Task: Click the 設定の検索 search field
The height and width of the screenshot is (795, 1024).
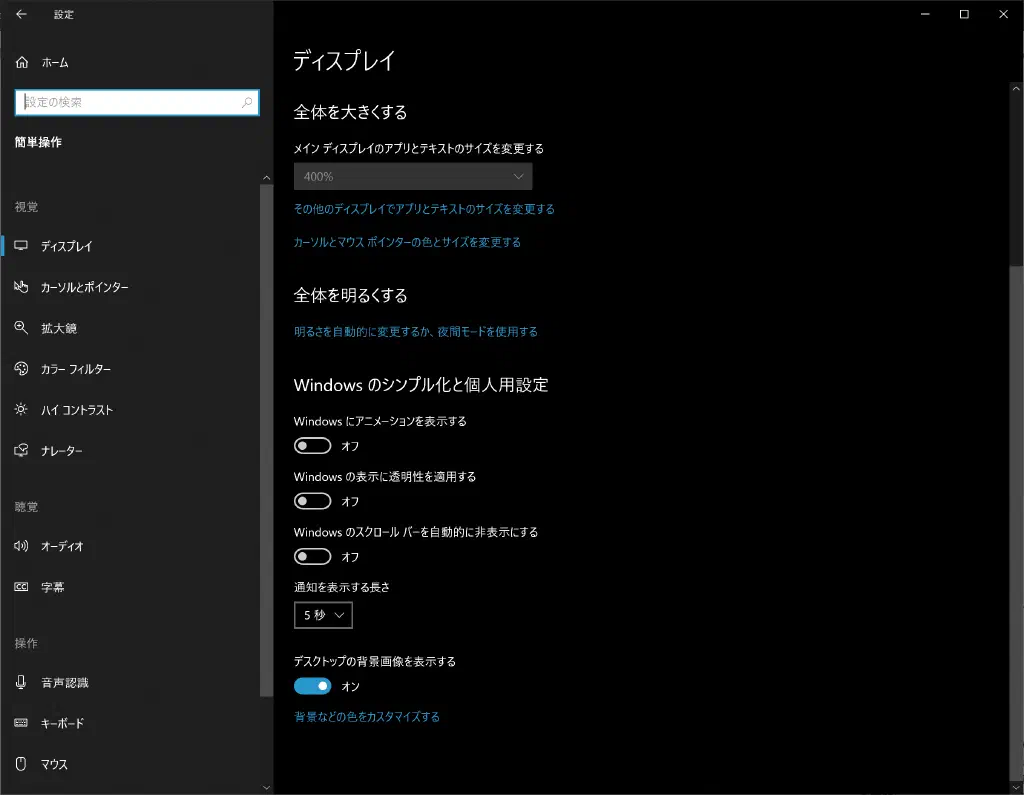Action: click(x=130, y=102)
